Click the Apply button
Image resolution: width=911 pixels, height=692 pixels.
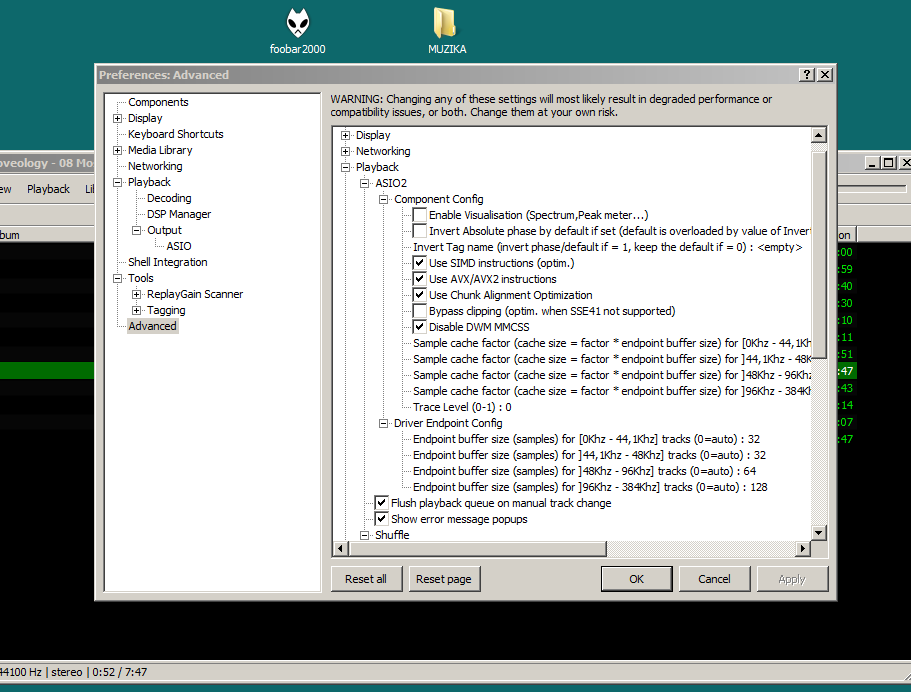[792, 579]
